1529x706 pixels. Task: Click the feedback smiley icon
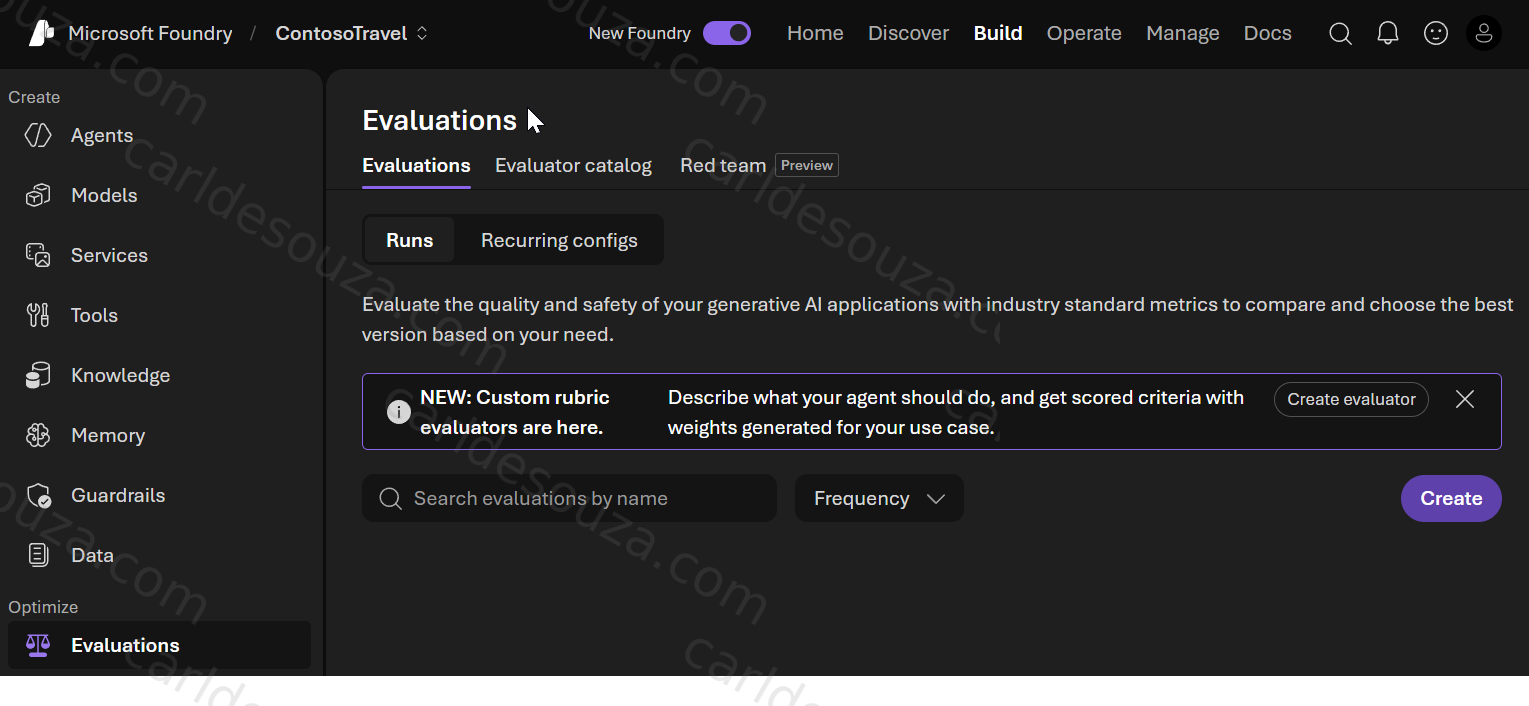point(1436,34)
